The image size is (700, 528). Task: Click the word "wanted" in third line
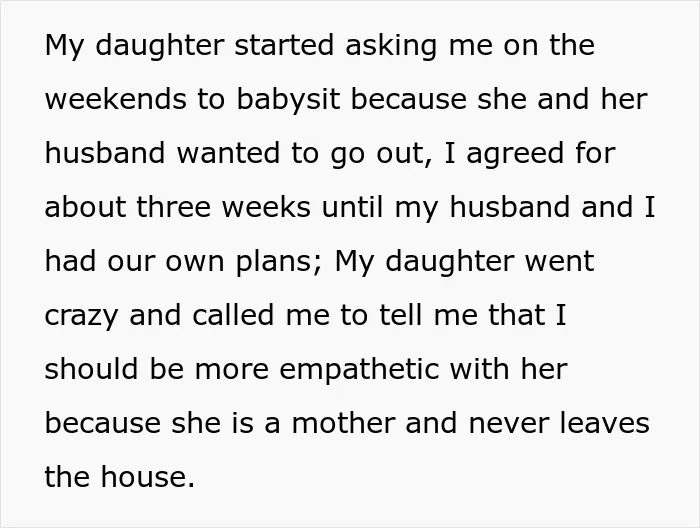coord(229,153)
